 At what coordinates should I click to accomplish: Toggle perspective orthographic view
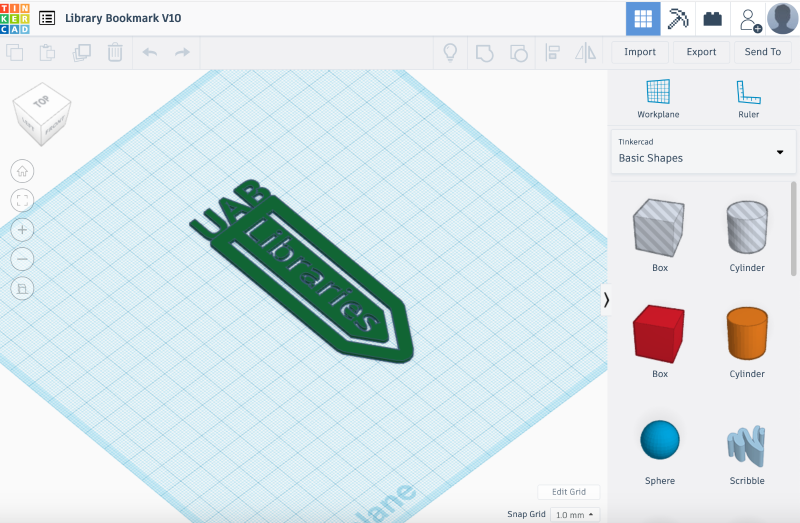23,288
